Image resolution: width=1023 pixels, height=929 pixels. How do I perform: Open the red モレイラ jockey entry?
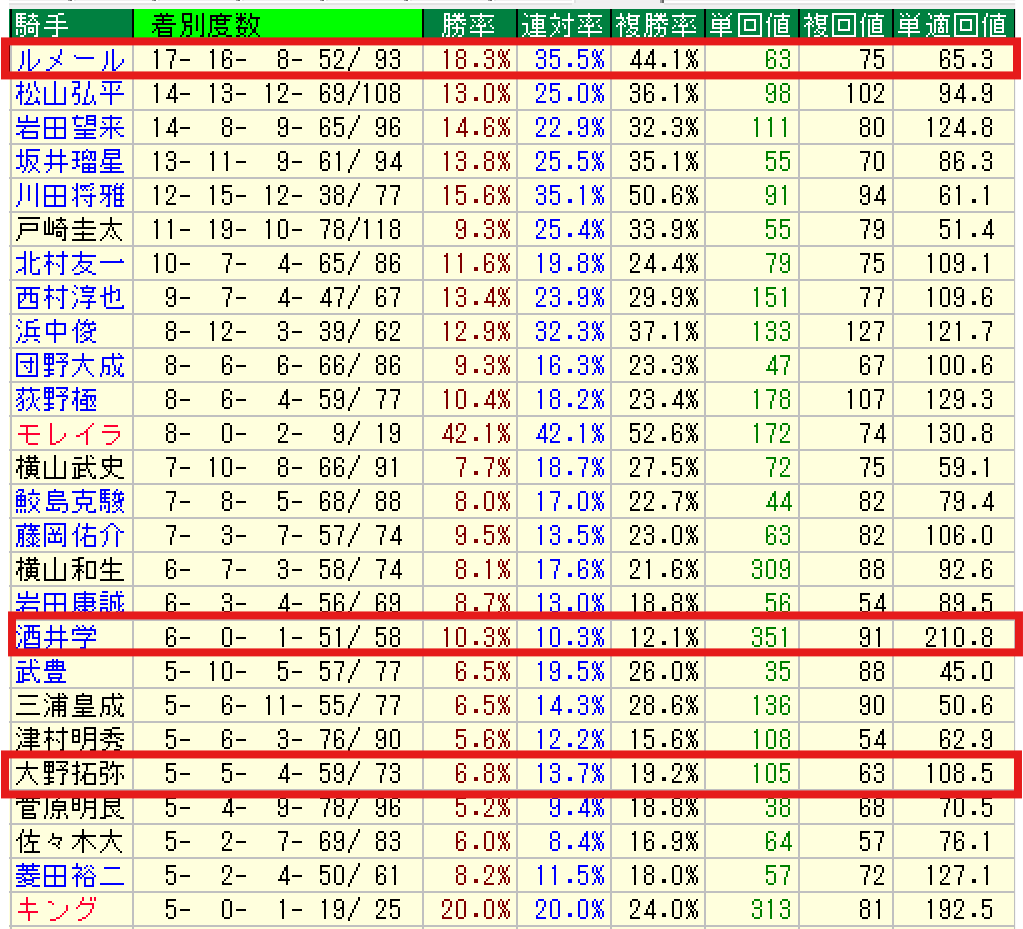click(70, 433)
